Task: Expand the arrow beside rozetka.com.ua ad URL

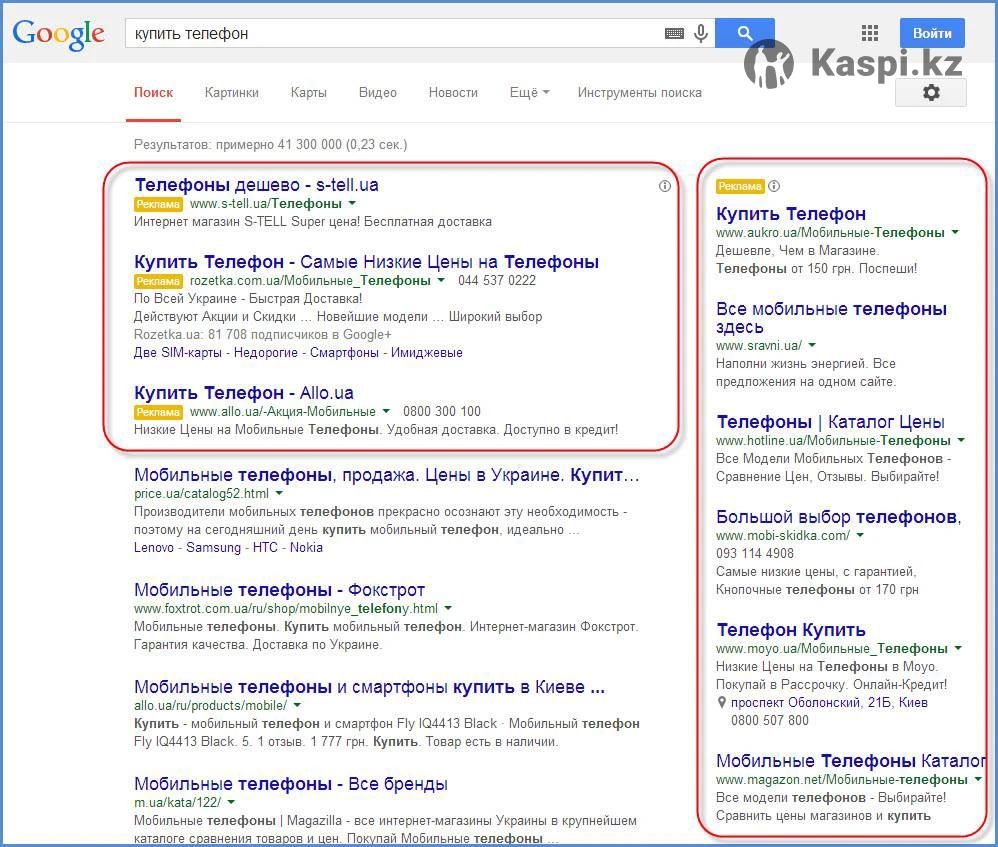Action: 441,281
